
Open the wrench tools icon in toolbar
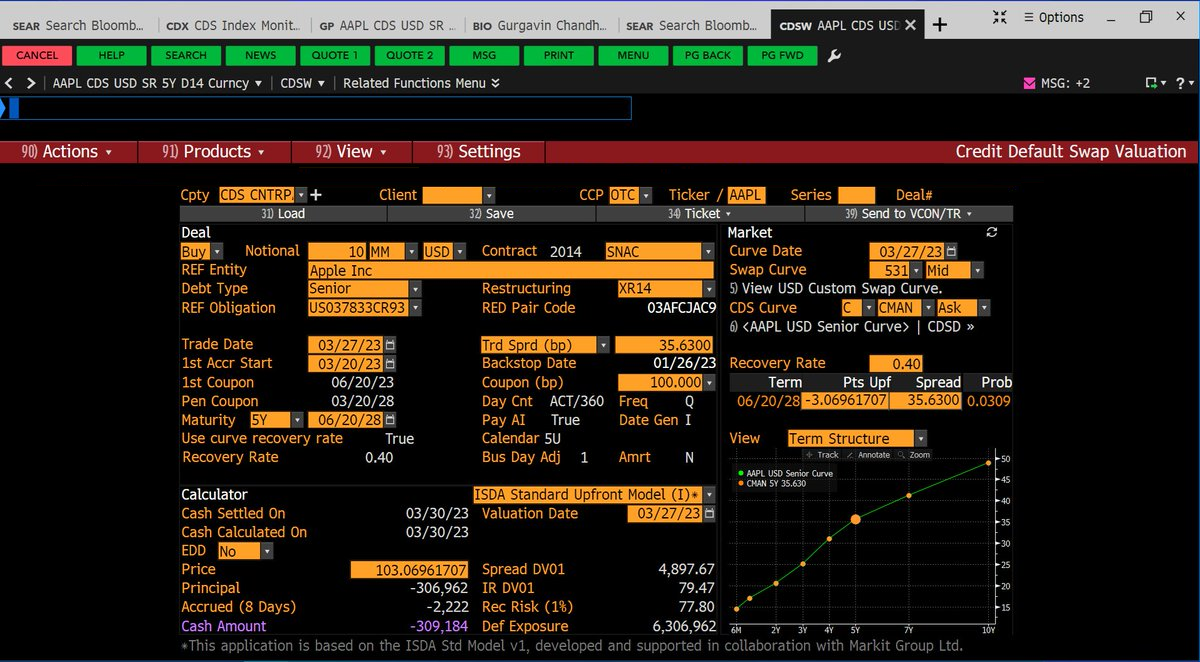[x=834, y=55]
